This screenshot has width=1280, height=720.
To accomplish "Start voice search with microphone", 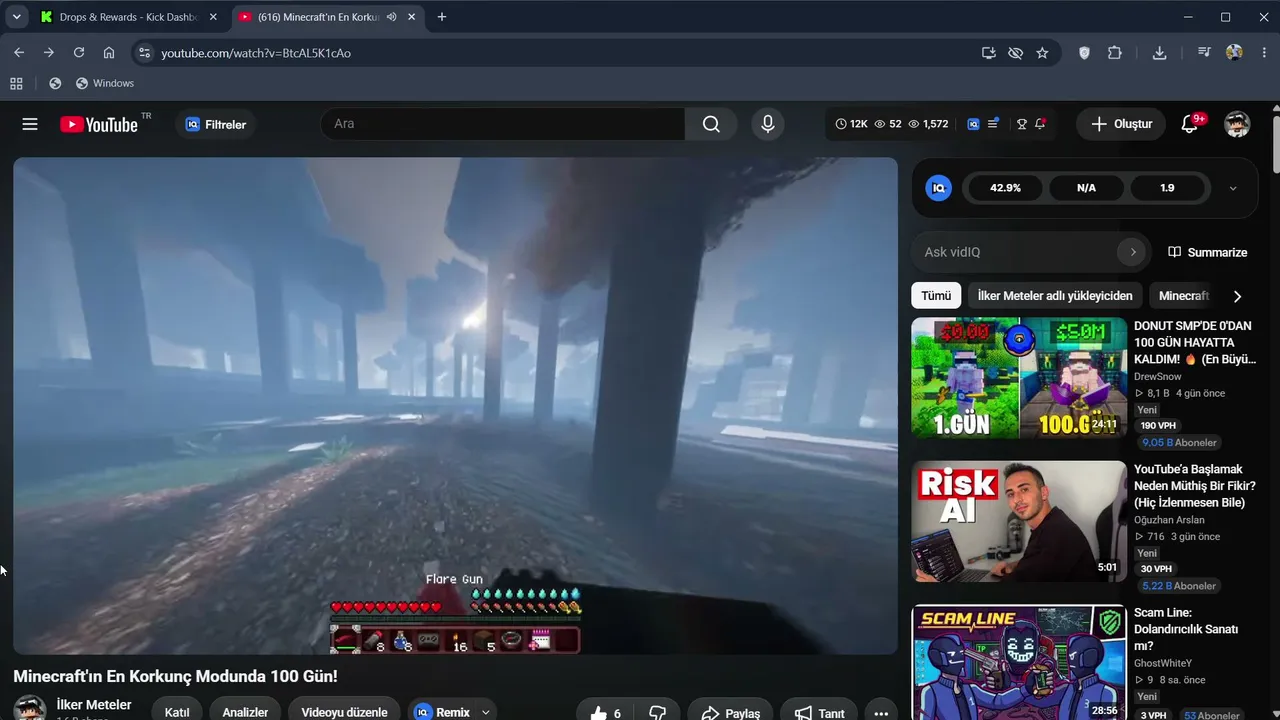I will click(768, 124).
